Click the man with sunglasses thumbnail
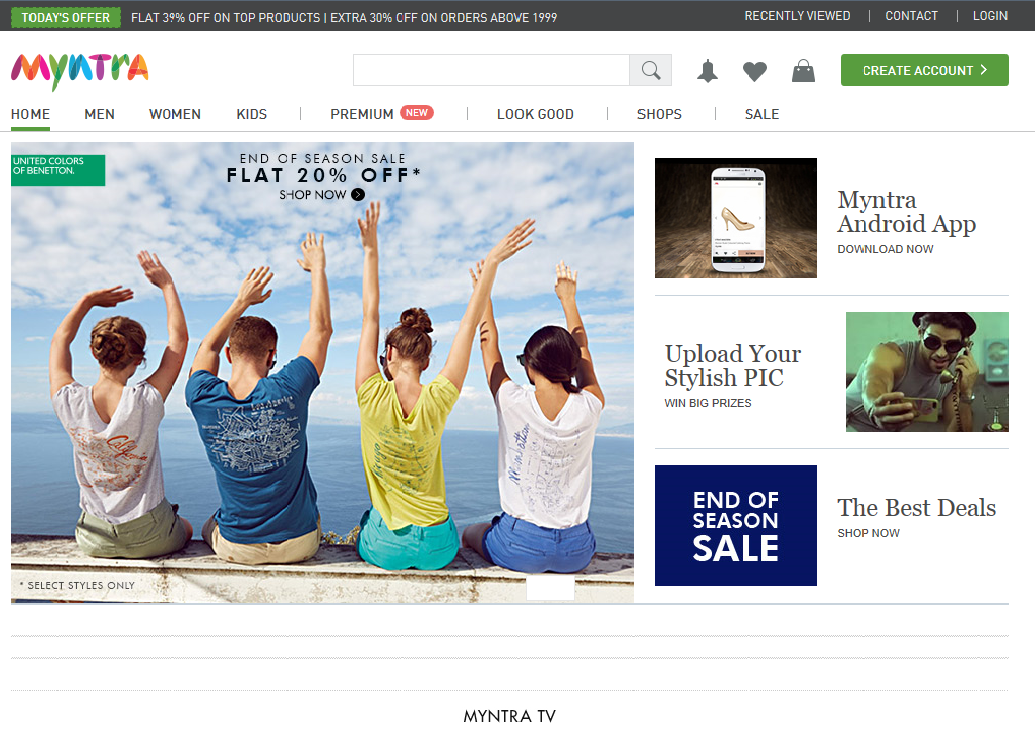This screenshot has width=1035, height=751. 927,372
